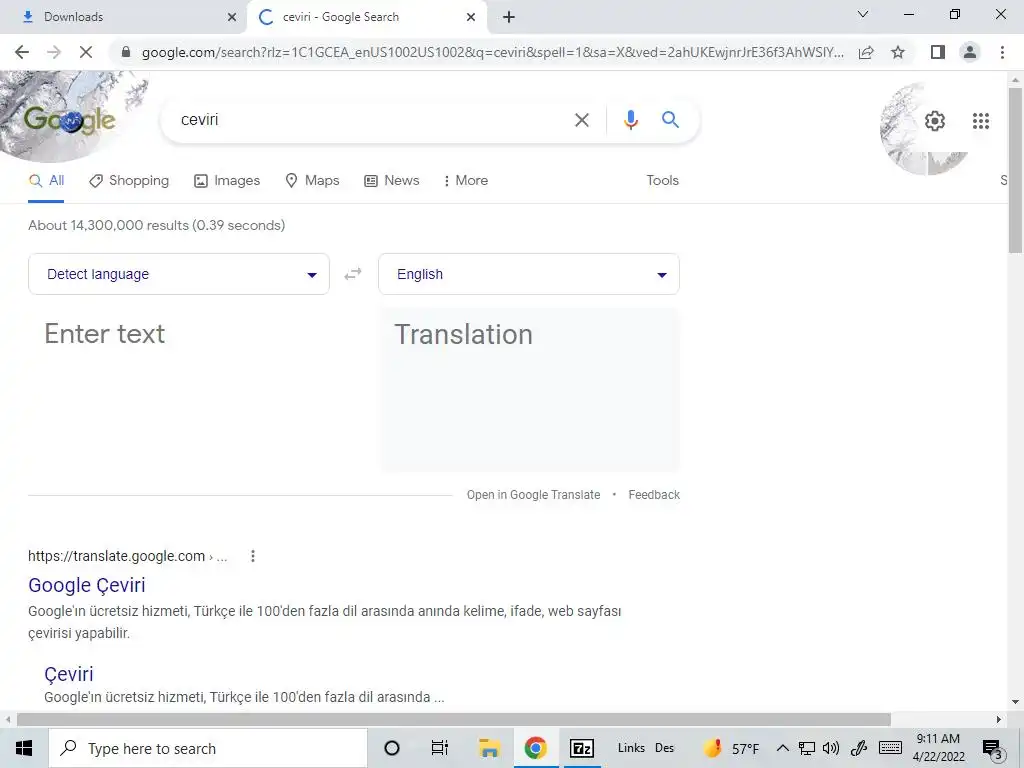Open the tab search chevron
Screen dimensions: 1024x768
[x=862, y=14]
